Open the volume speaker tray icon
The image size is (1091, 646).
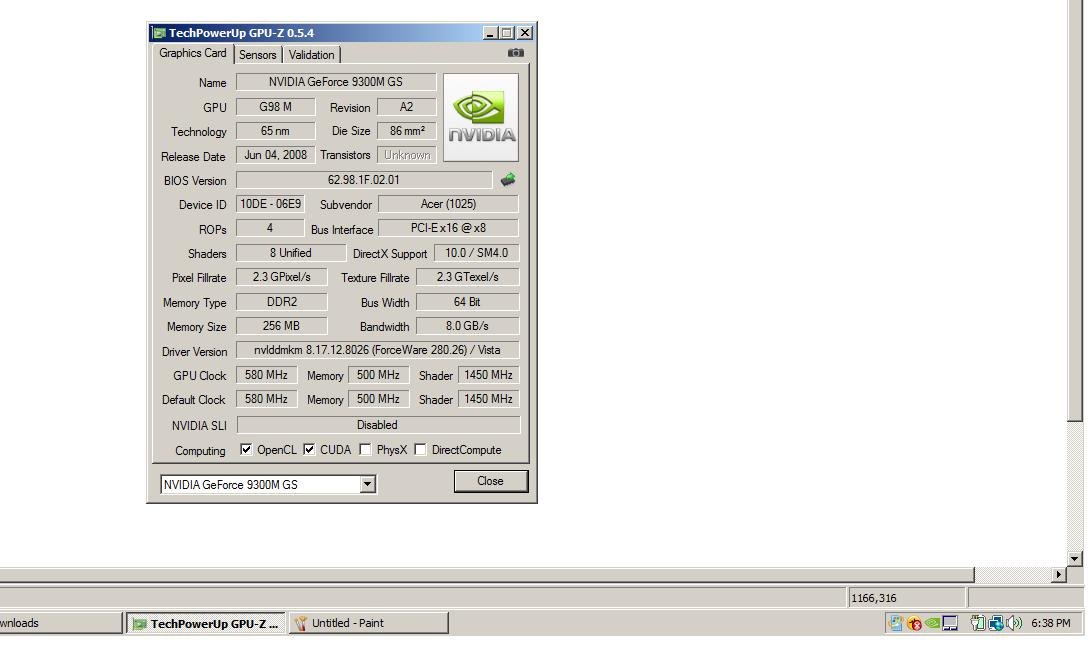click(1014, 623)
